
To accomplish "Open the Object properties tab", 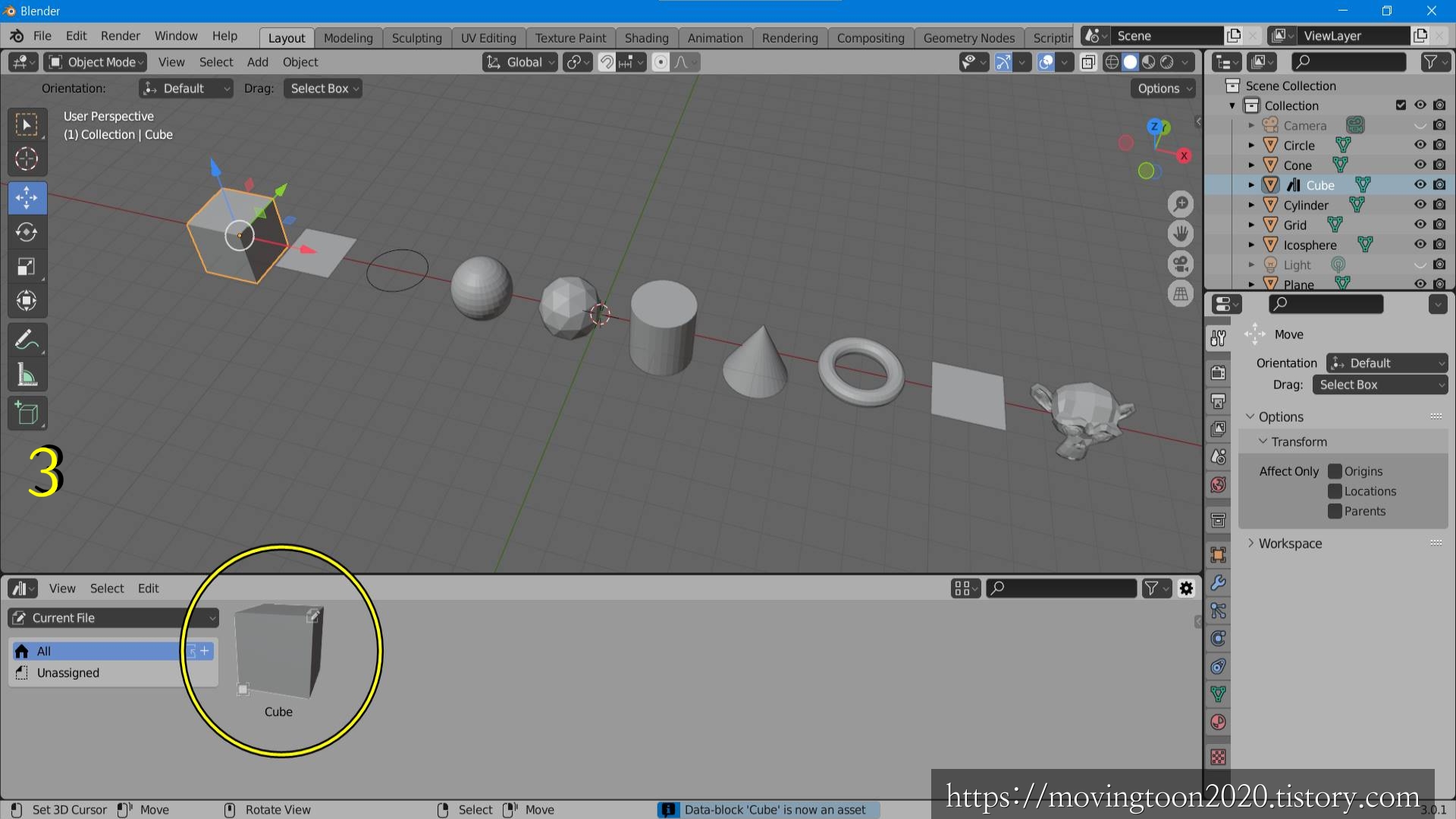I will tap(1219, 554).
